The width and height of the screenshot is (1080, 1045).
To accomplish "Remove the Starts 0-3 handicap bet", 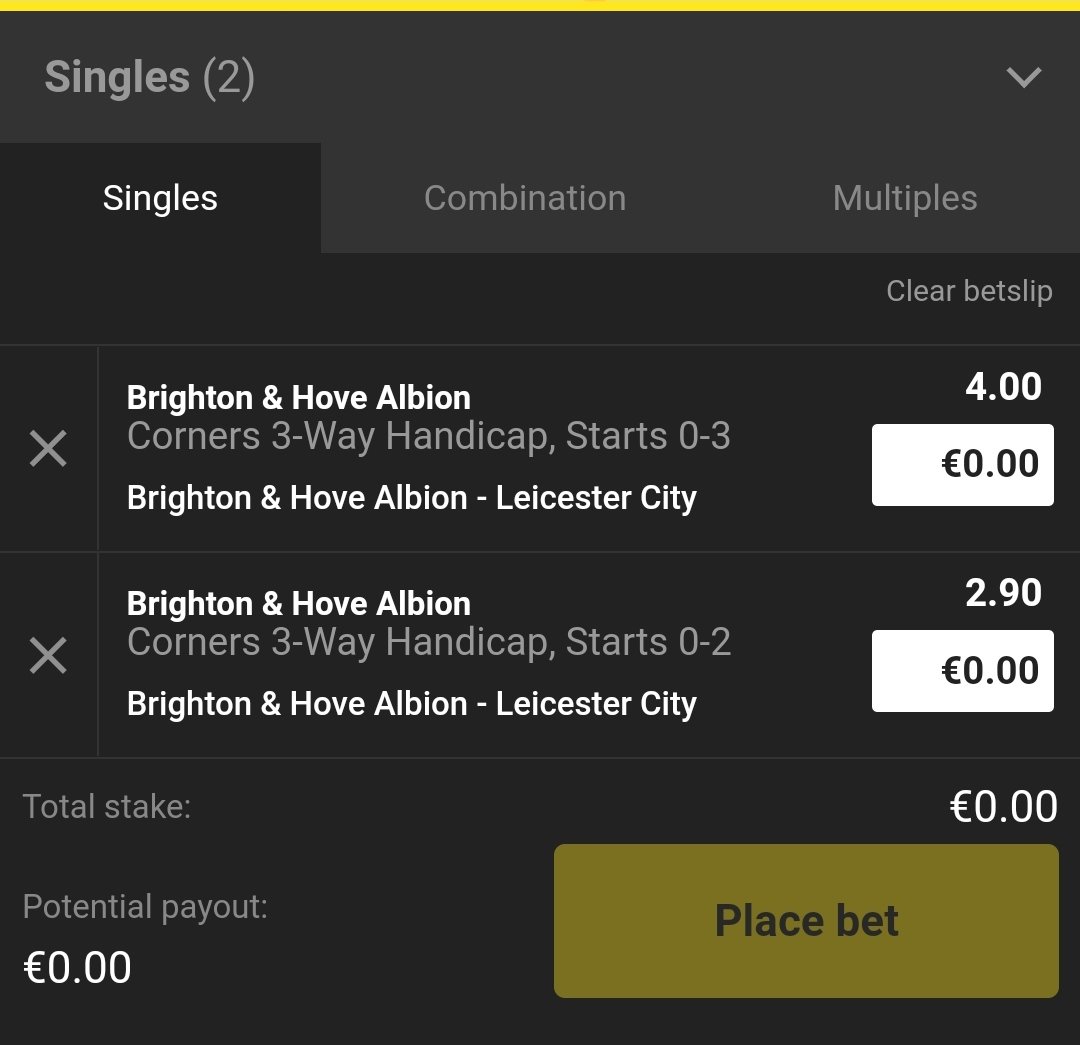I will coord(48,450).
